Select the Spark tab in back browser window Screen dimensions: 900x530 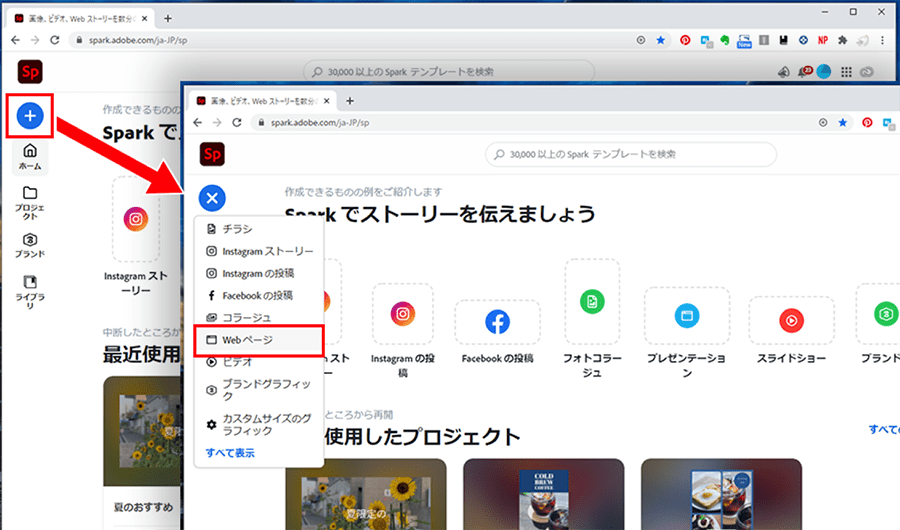pos(80,18)
